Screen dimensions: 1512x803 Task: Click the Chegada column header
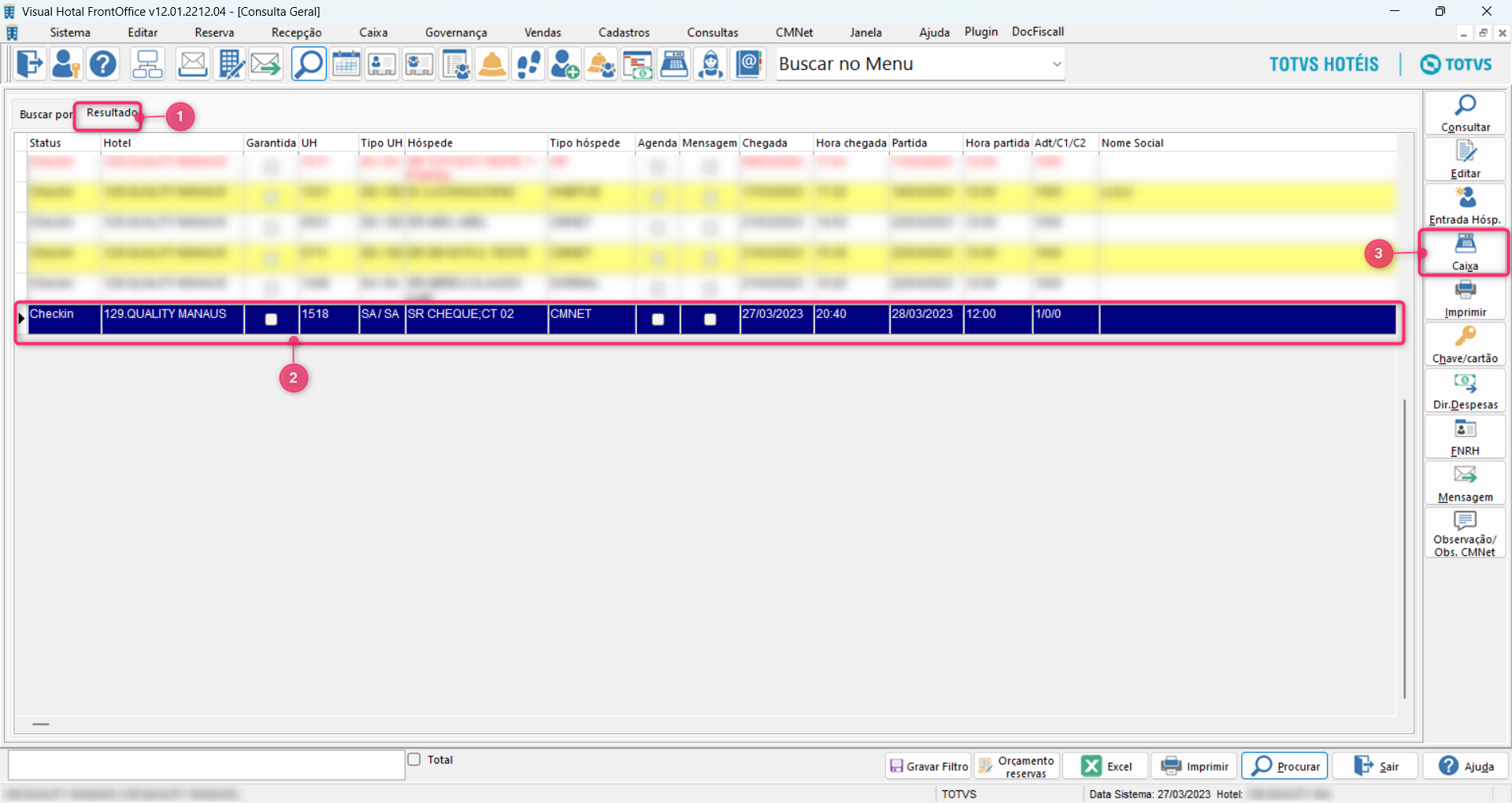(776, 142)
